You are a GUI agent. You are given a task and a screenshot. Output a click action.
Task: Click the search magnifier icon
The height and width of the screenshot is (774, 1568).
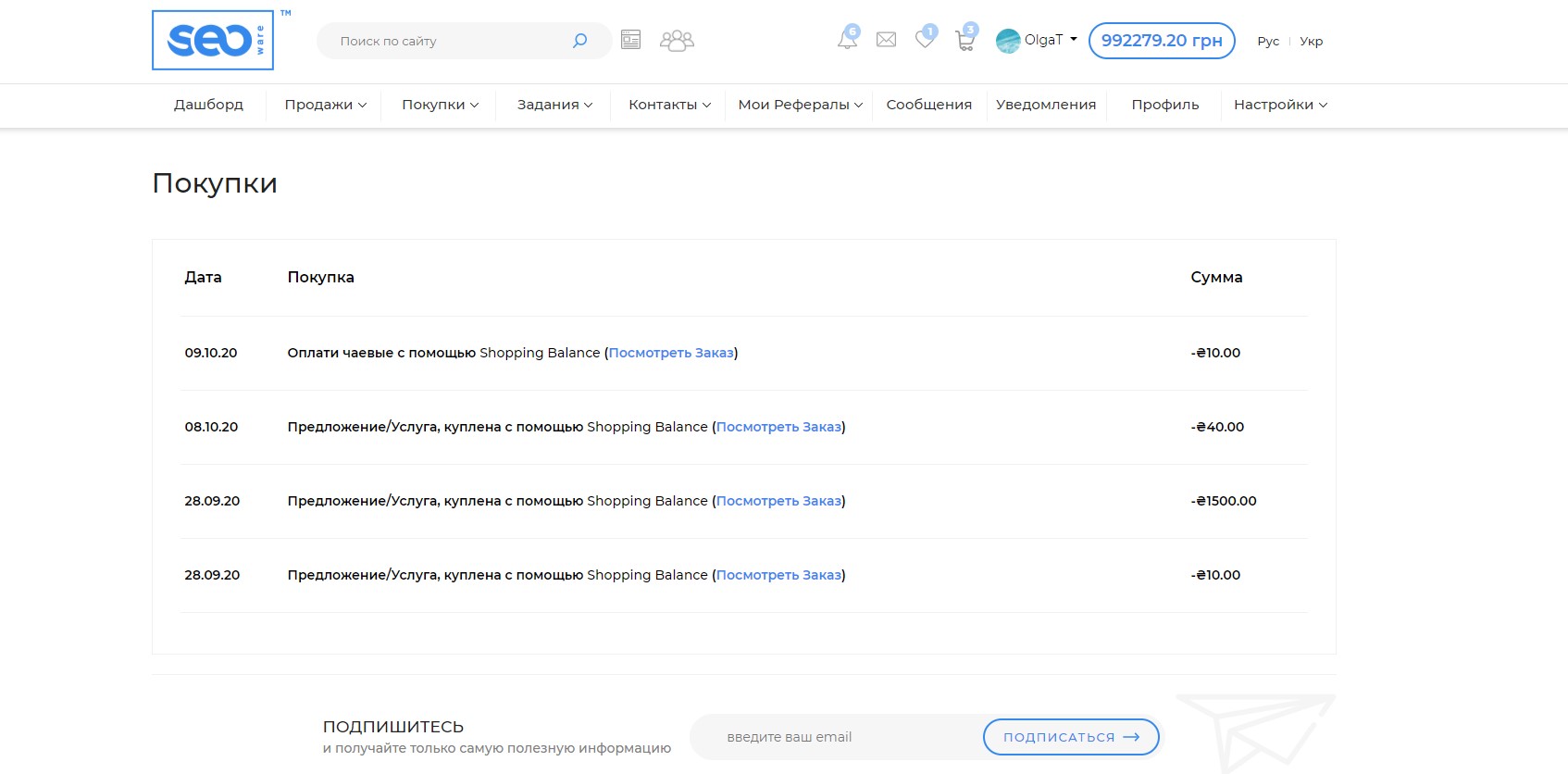coord(579,41)
